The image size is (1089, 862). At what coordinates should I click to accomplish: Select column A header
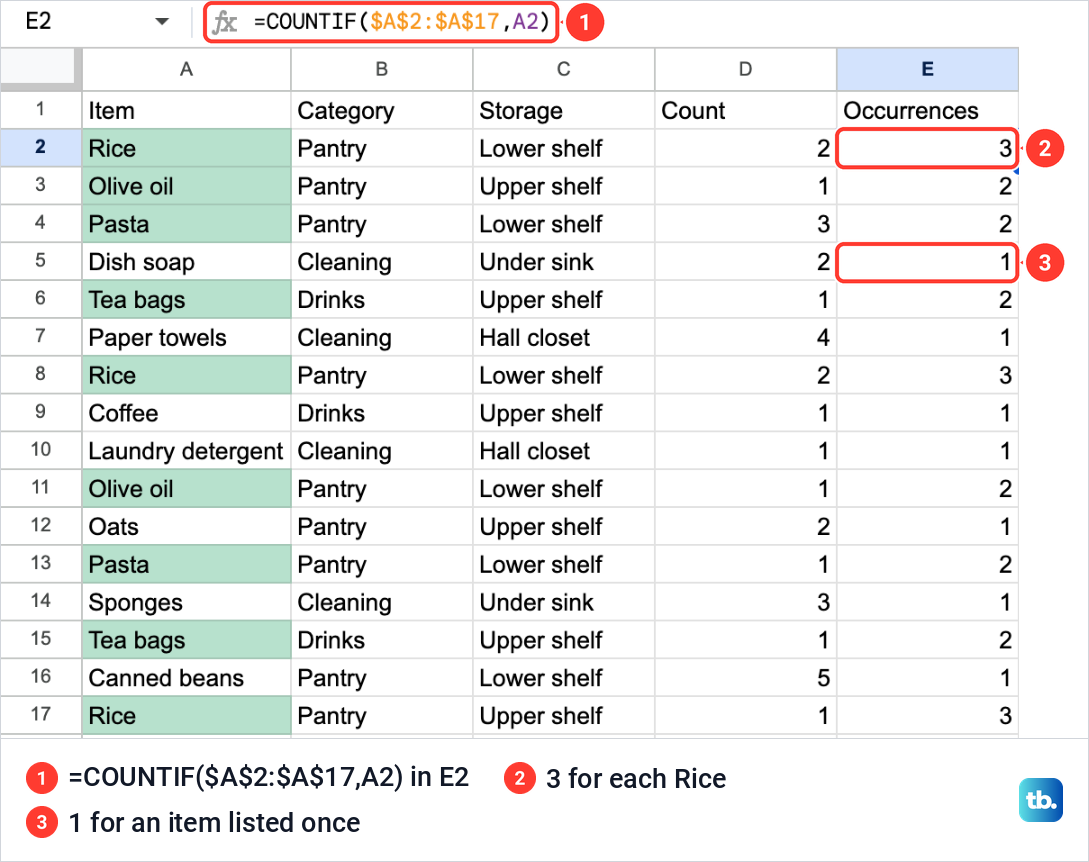186,69
